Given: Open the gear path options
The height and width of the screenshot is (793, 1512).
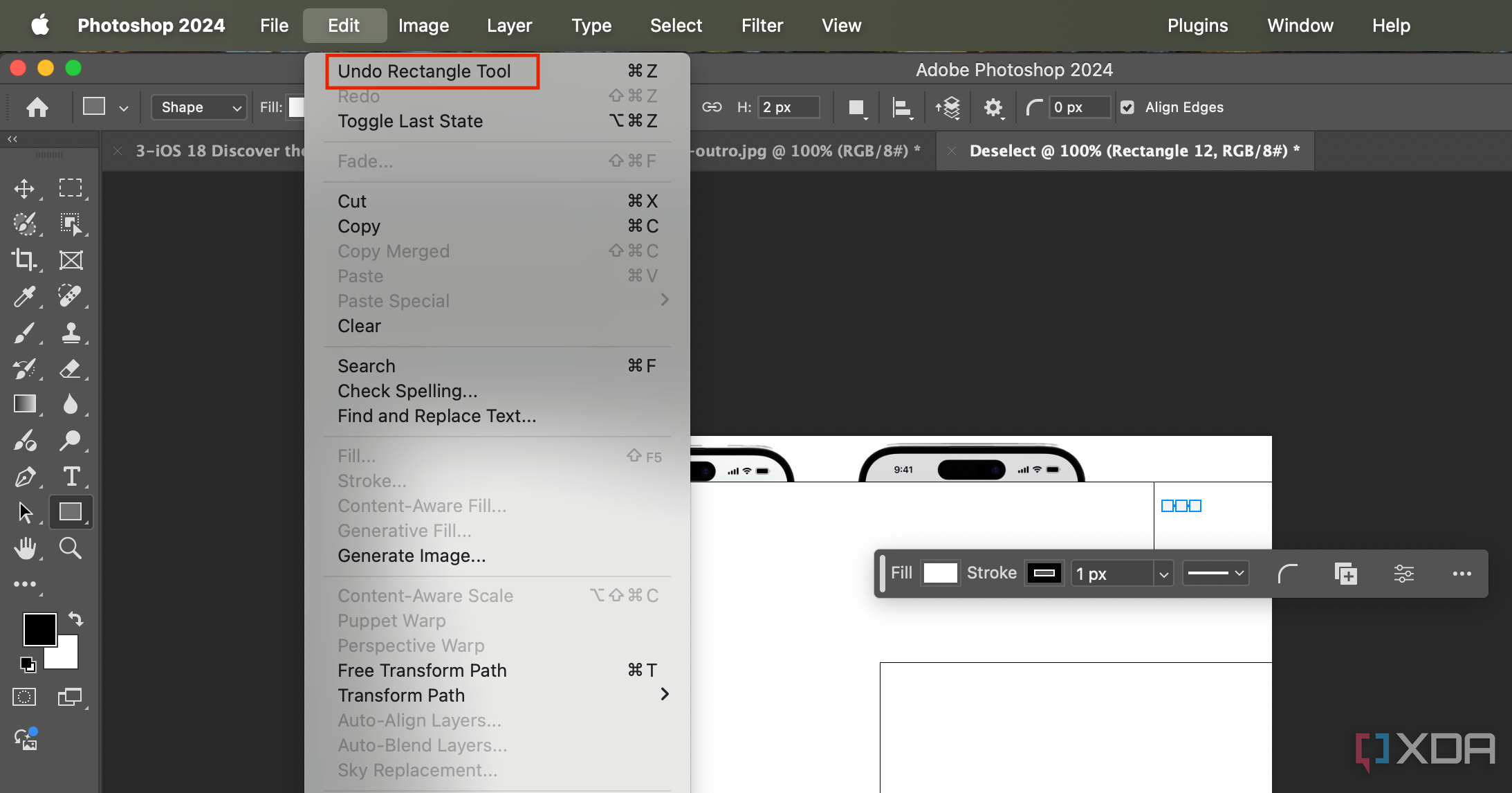Looking at the screenshot, I should click(x=993, y=107).
